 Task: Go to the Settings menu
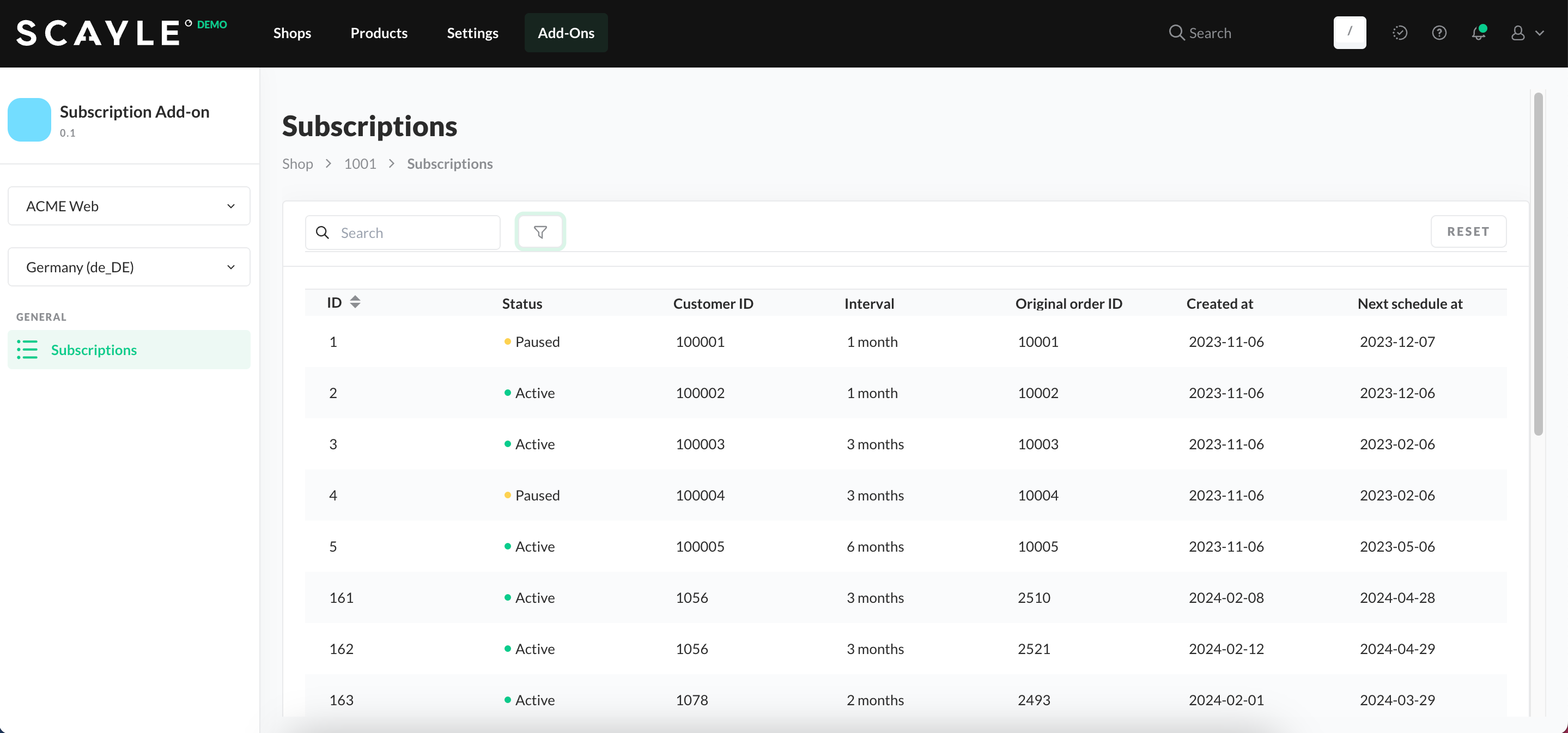point(472,33)
